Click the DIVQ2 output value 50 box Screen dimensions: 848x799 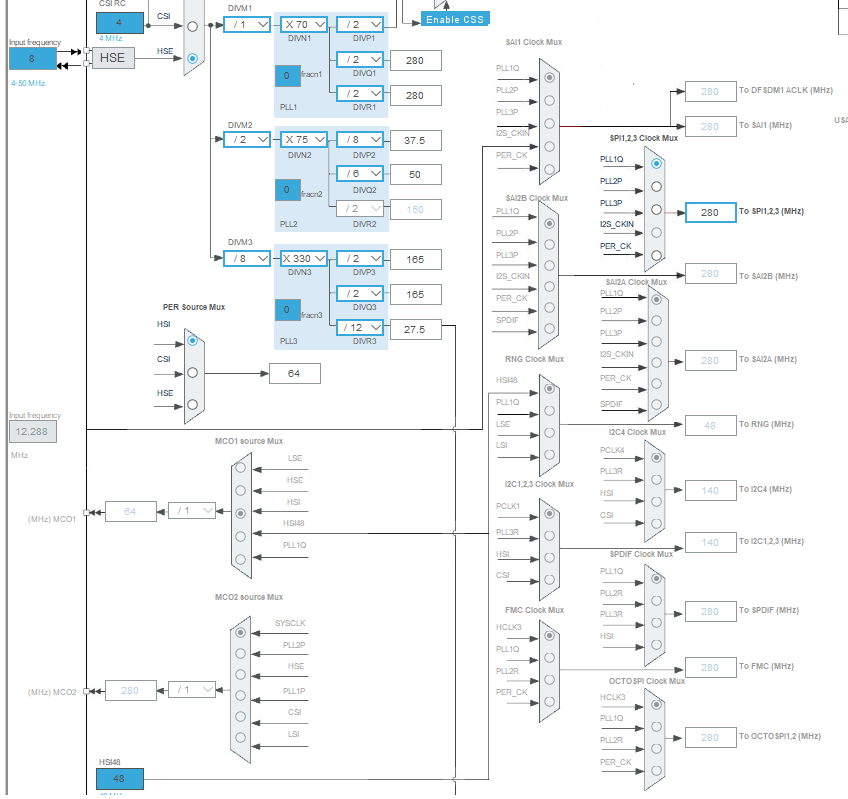[x=415, y=175]
